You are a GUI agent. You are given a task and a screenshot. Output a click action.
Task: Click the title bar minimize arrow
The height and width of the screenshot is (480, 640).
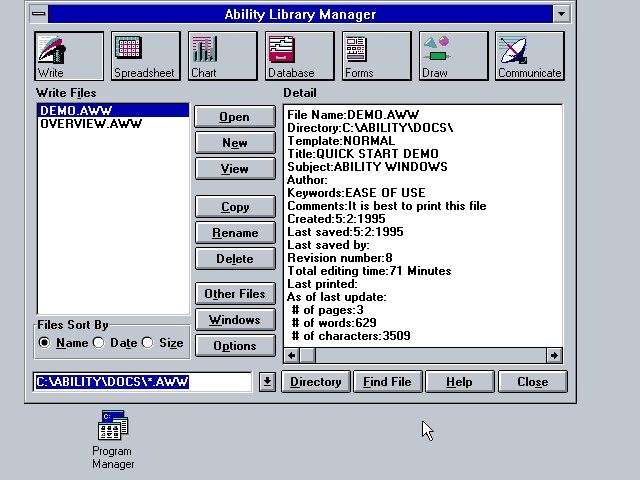(562, 14)
